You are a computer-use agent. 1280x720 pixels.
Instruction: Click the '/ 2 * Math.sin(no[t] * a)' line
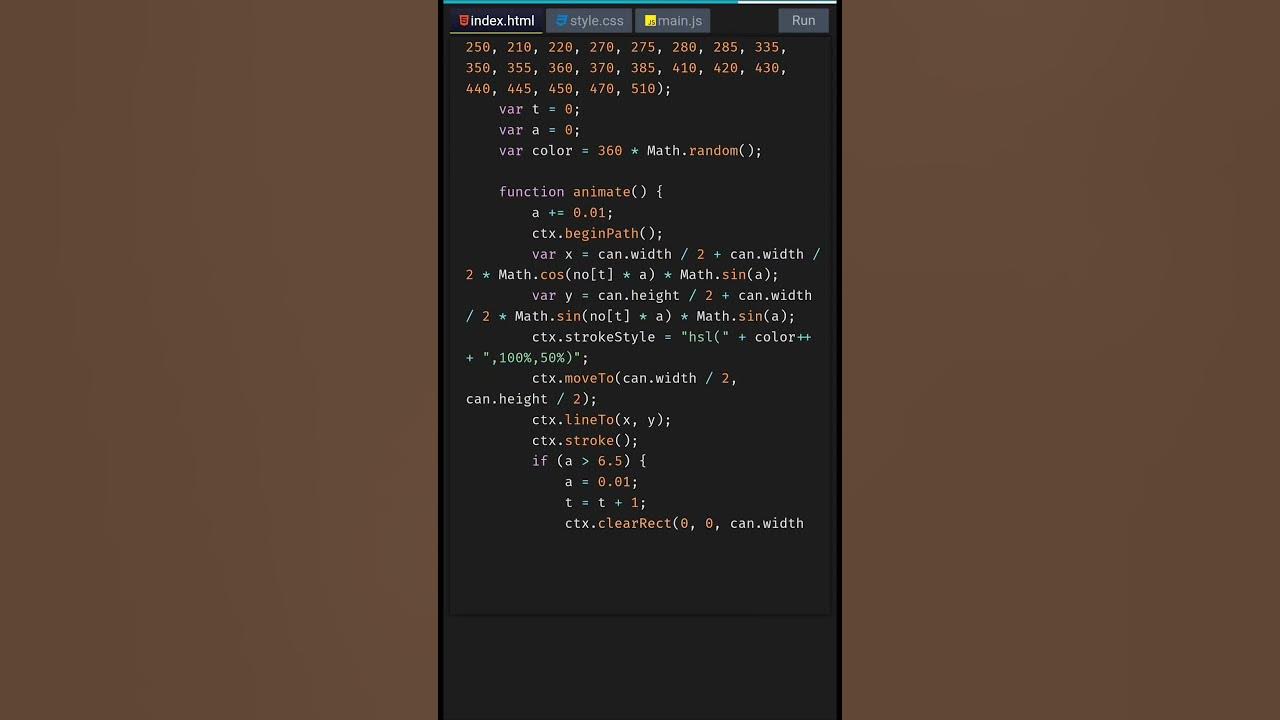coord(630,316)
